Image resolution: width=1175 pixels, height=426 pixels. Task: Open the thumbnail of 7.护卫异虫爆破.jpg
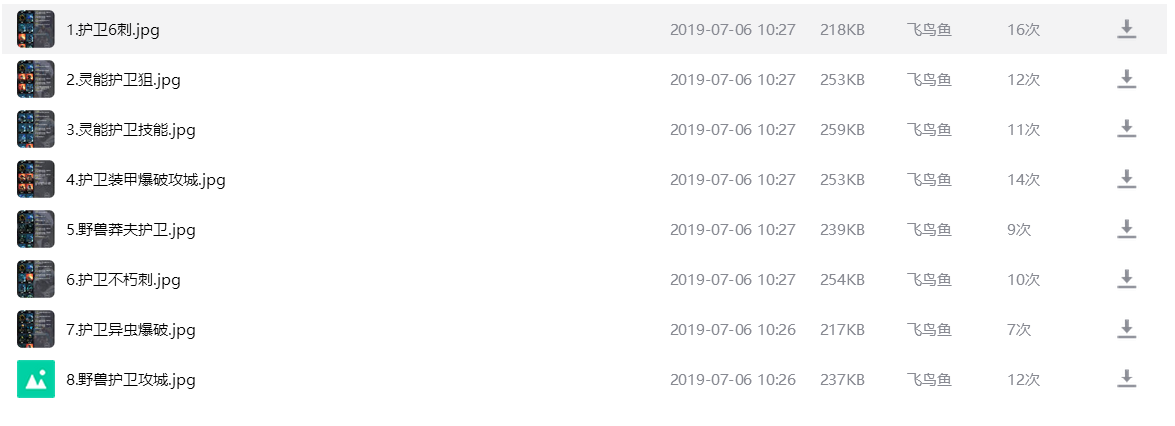point(36,329)
